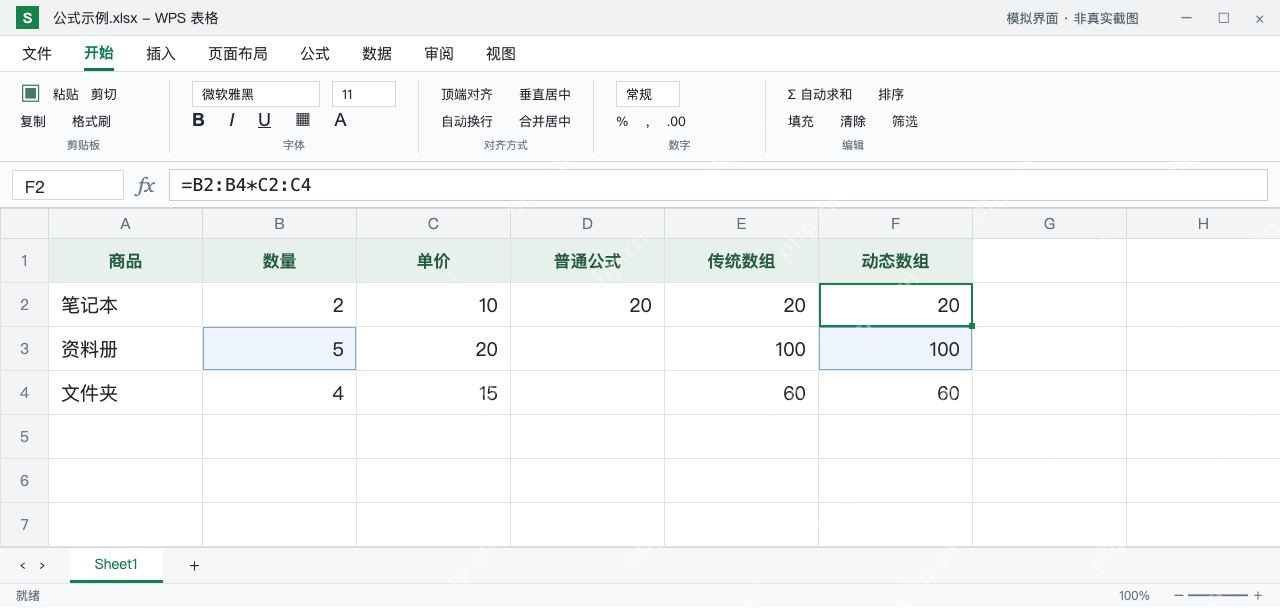Select cell D2 under 普通公式
Viewport: 1280px width, 608px height.
click(x=588, y=305)
